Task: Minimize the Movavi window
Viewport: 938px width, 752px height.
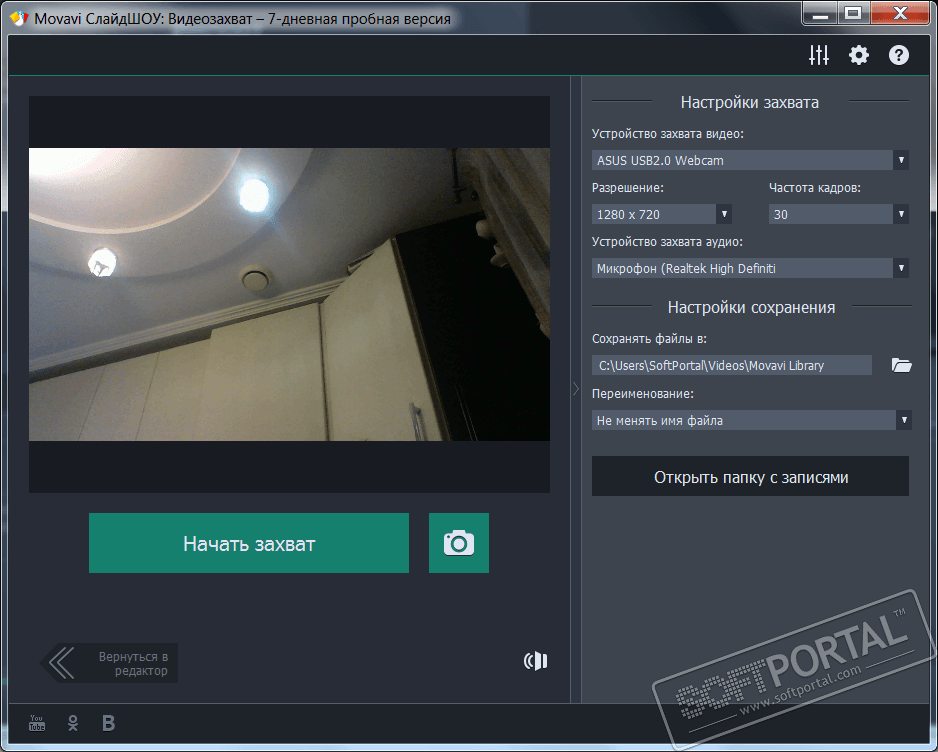Action: [x=820, y=14]
